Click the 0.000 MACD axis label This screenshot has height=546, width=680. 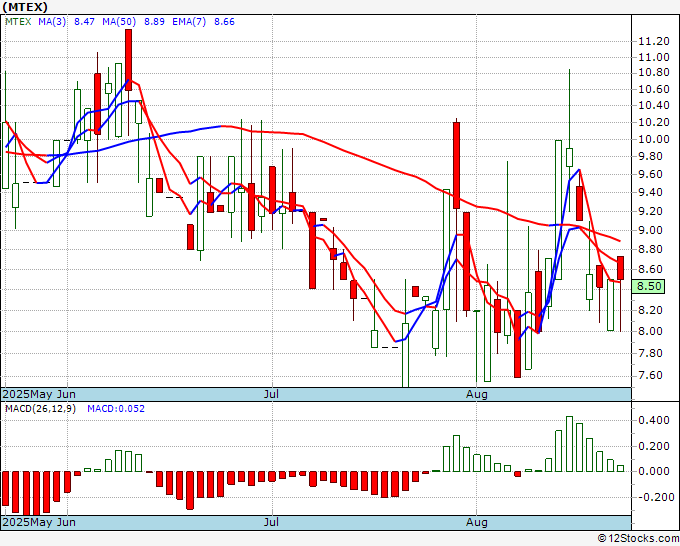654,471
